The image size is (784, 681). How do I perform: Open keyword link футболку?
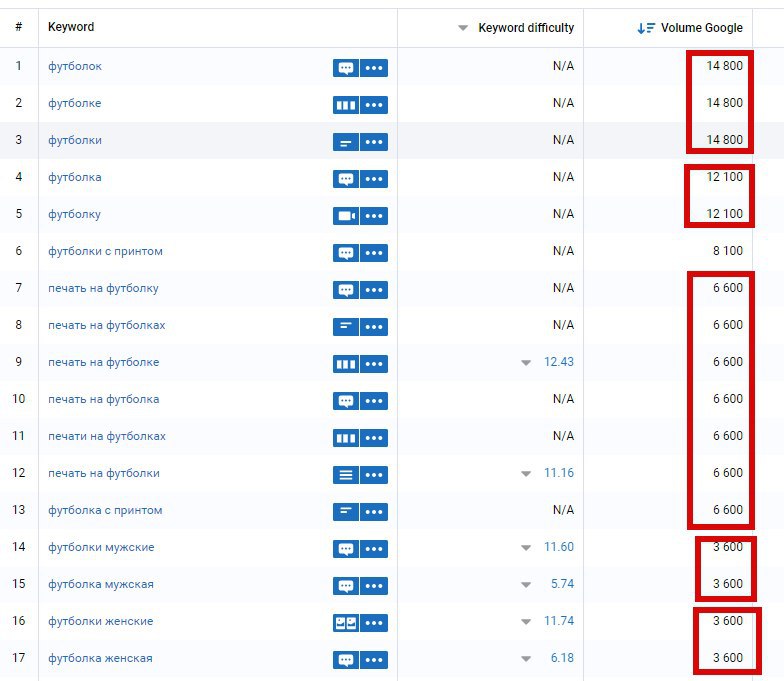click(74, 214)
